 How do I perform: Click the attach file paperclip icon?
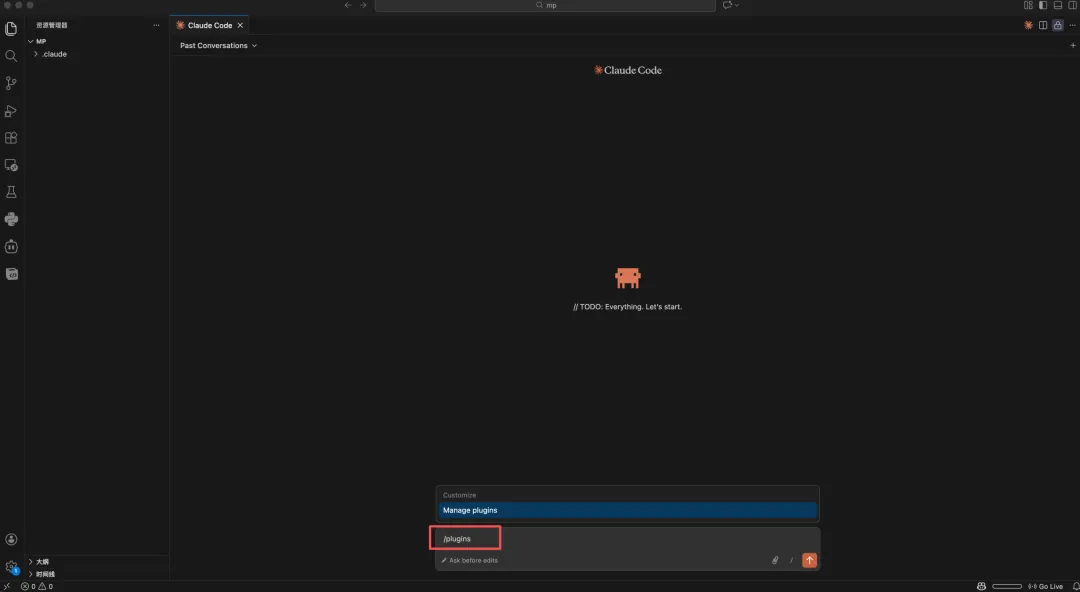(x=775, y=560)
